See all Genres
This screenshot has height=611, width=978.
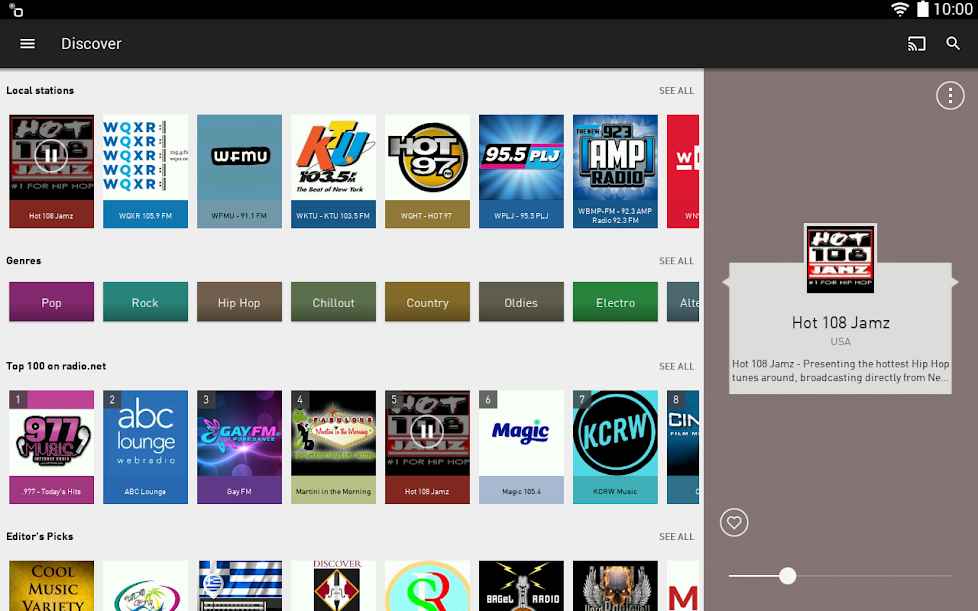pos(677,261)
